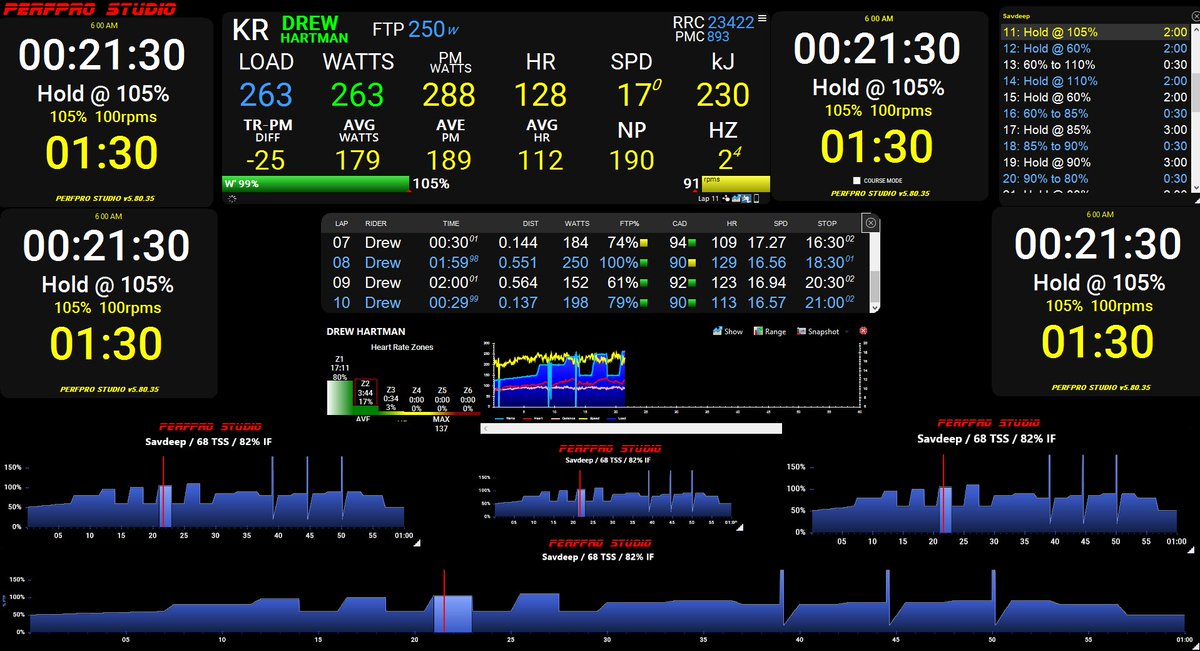Select interval 13: 60% to 110%
Screen dimensions: 1200x651
tap(1094, 65)
